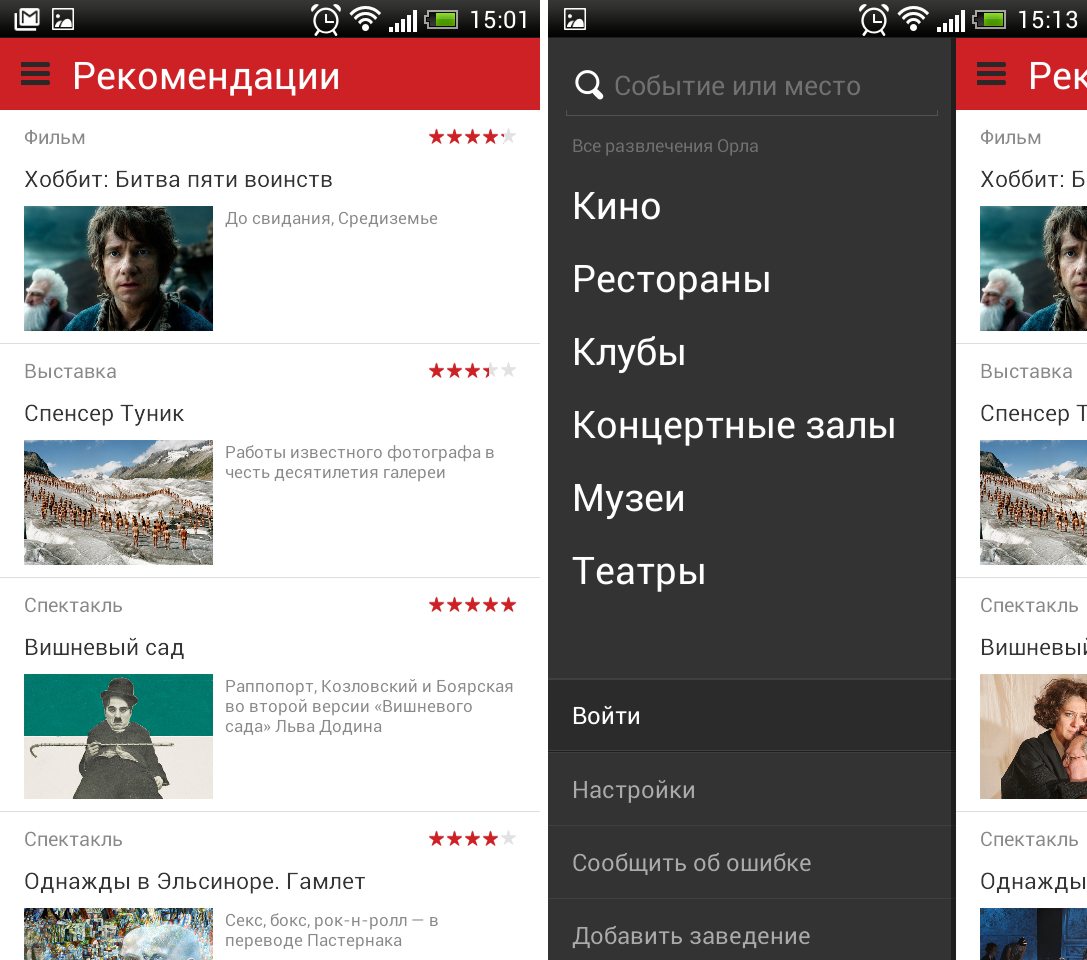Image resolution: width=1087 pixels, height=960 pixels.
Task: Tap Рекомендации header title in left screen
Action: click(207, 76)
